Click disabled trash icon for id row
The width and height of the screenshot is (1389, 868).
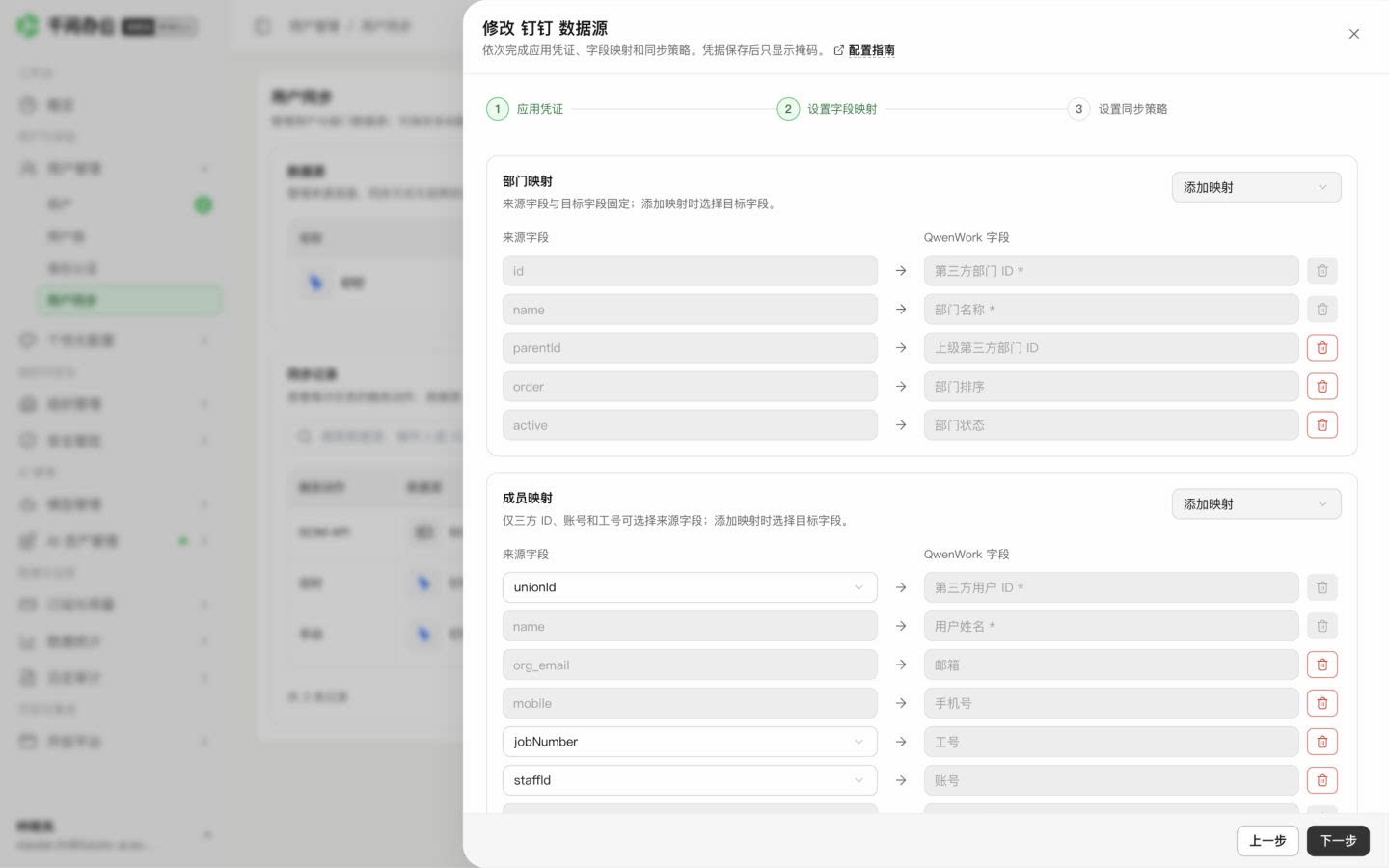click(1321, 271)
